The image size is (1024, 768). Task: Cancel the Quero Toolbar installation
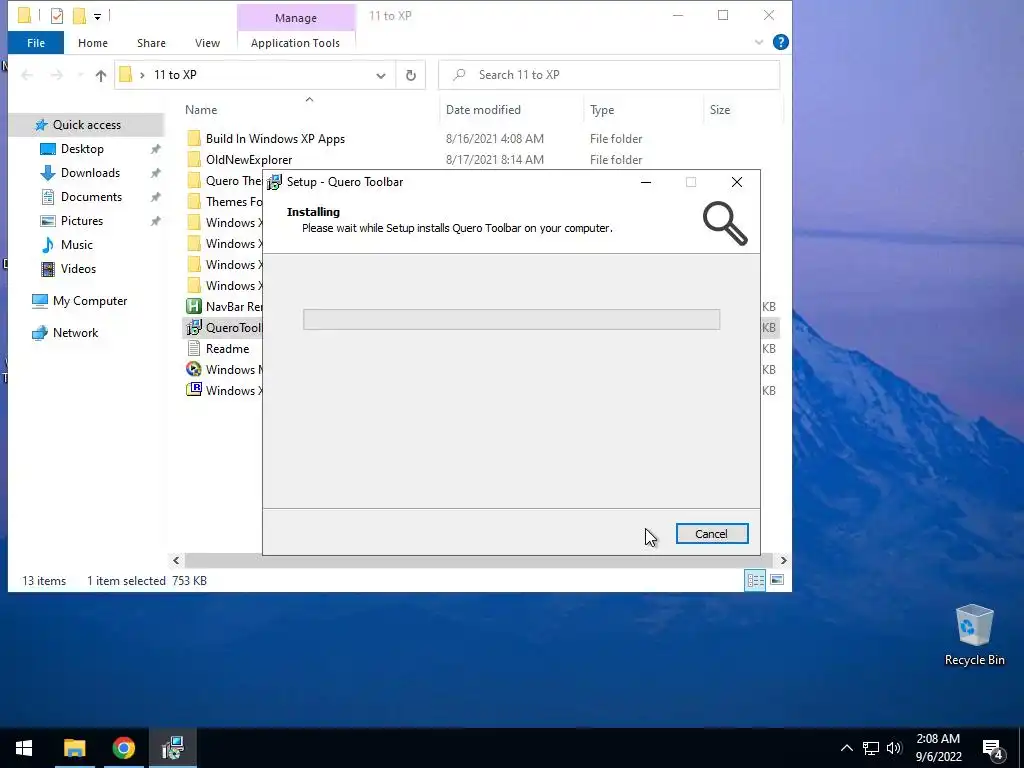pos(712,534)
